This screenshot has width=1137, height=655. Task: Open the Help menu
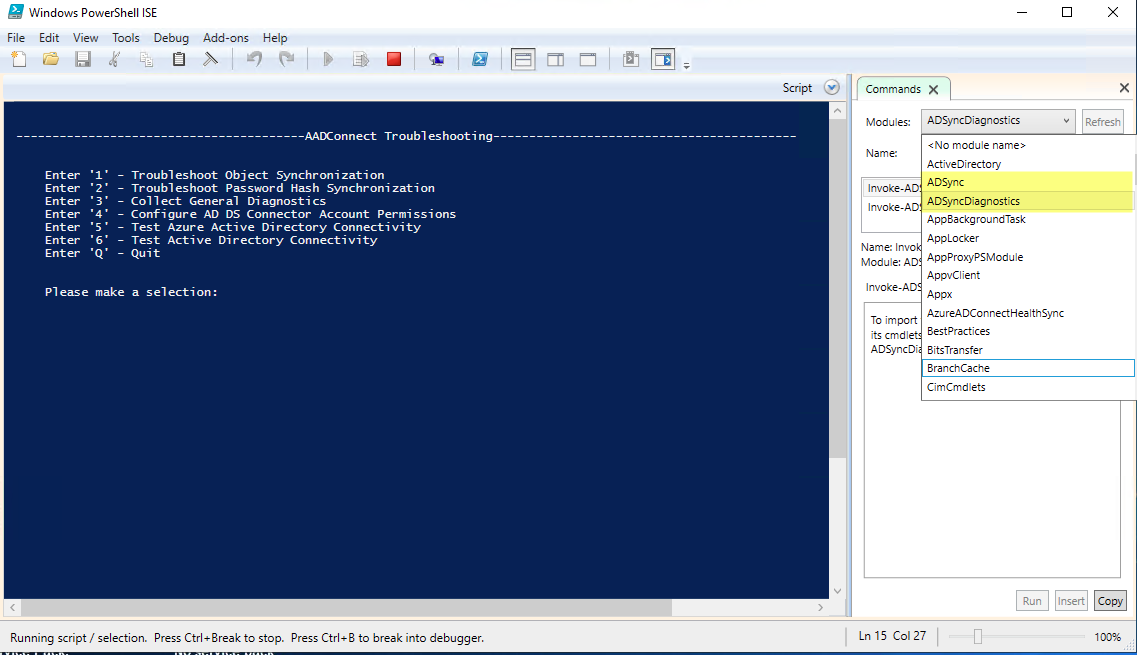[x=275, y=38]
